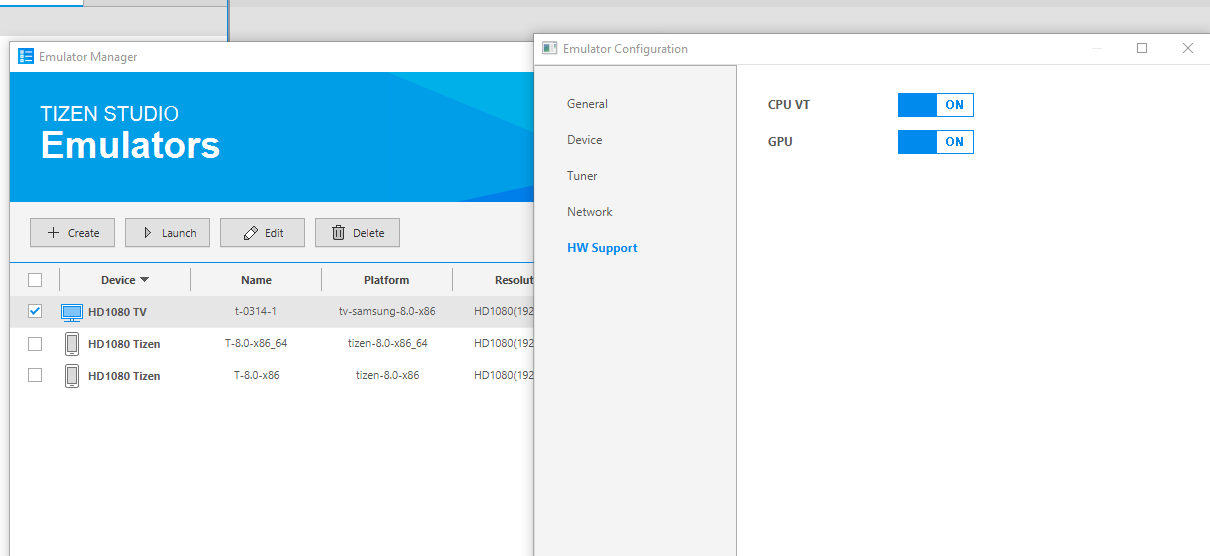This screenshot has width=1210, height=556.
Task: Open the Network settings section
Action: (x=590, y=212)
